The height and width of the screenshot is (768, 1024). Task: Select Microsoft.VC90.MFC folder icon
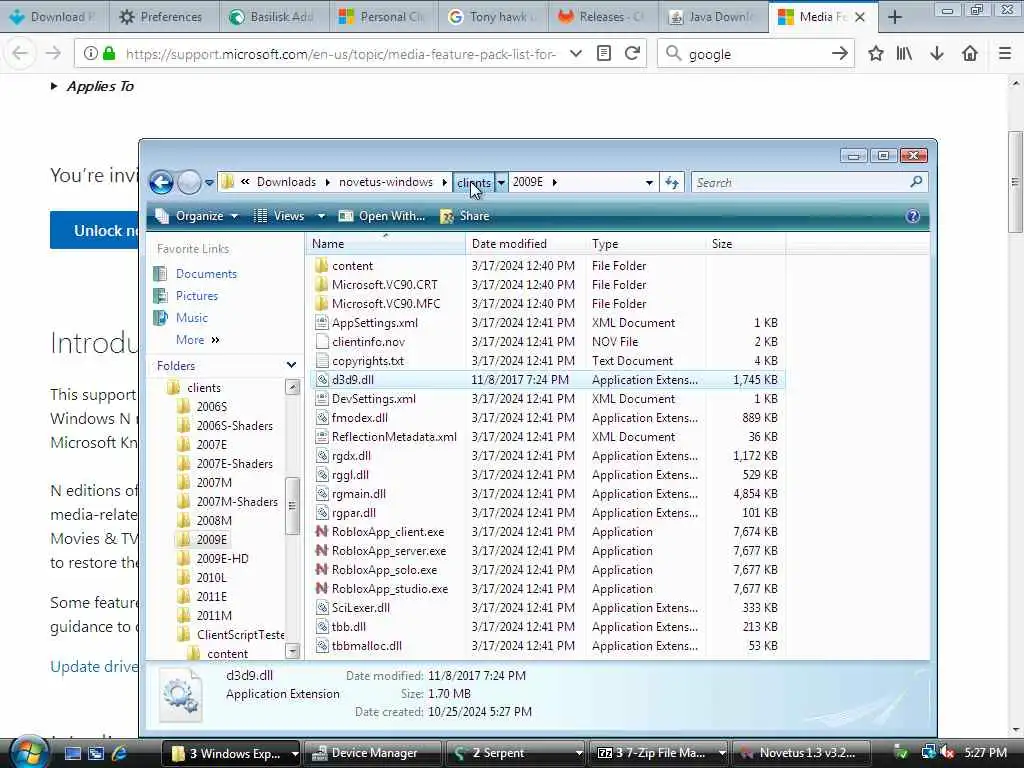pos(321,304)
